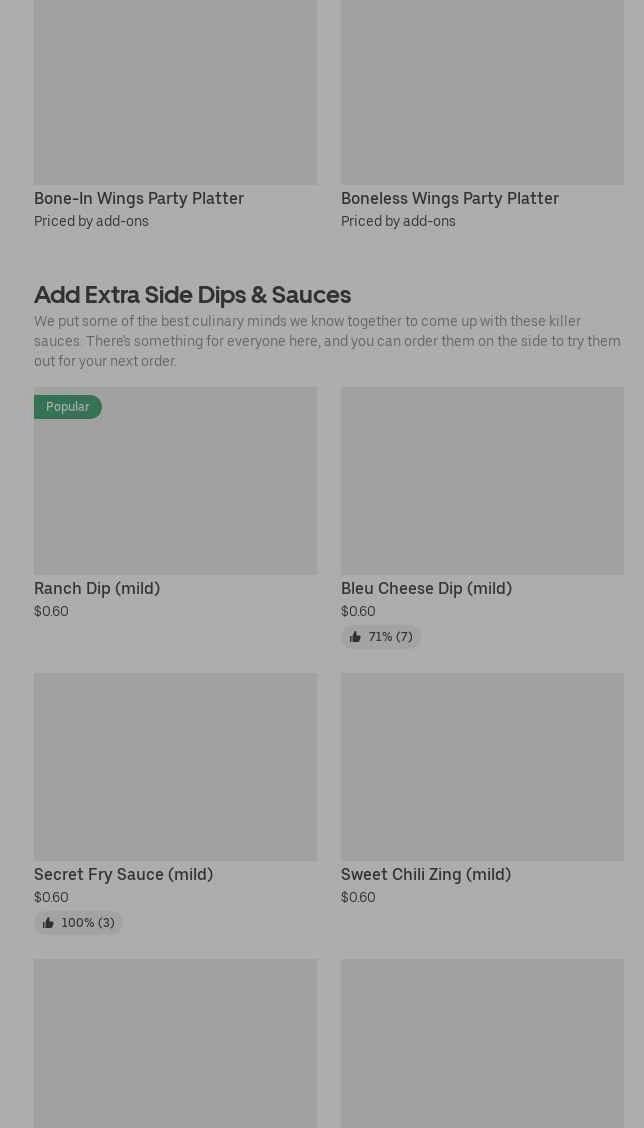This screenshot has width=644, height=1128.
Task: Click the $0.60 price under Sweet Chili Zing
Action: [358, 897]
